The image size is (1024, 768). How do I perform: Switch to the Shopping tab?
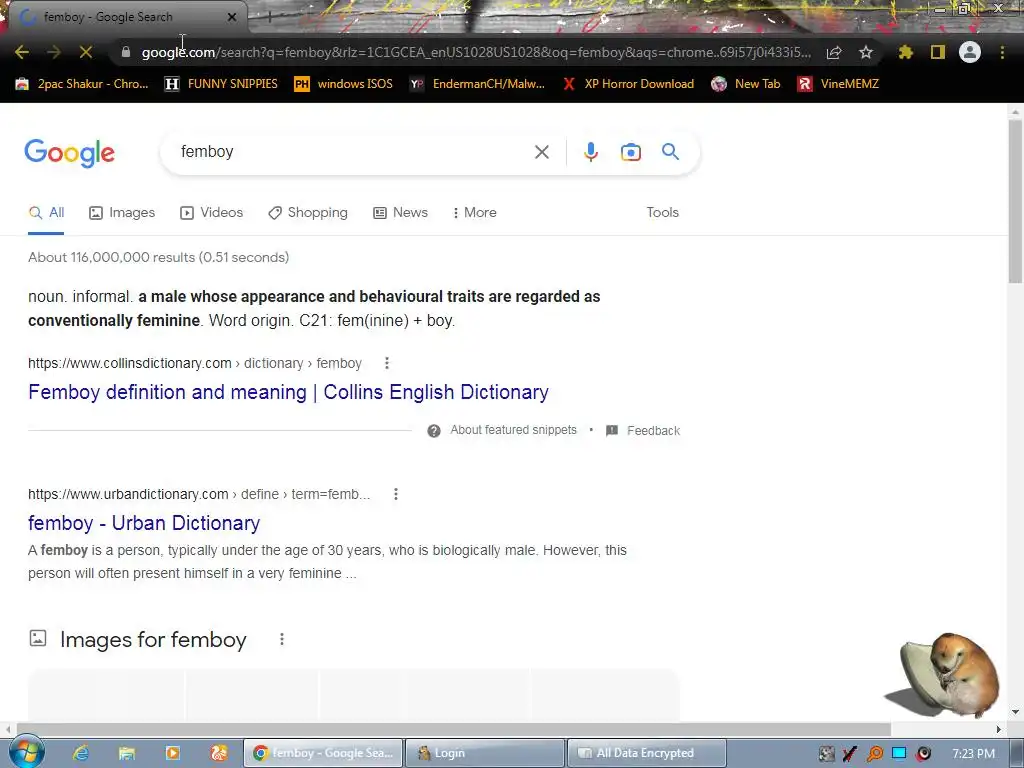(308, 213)
